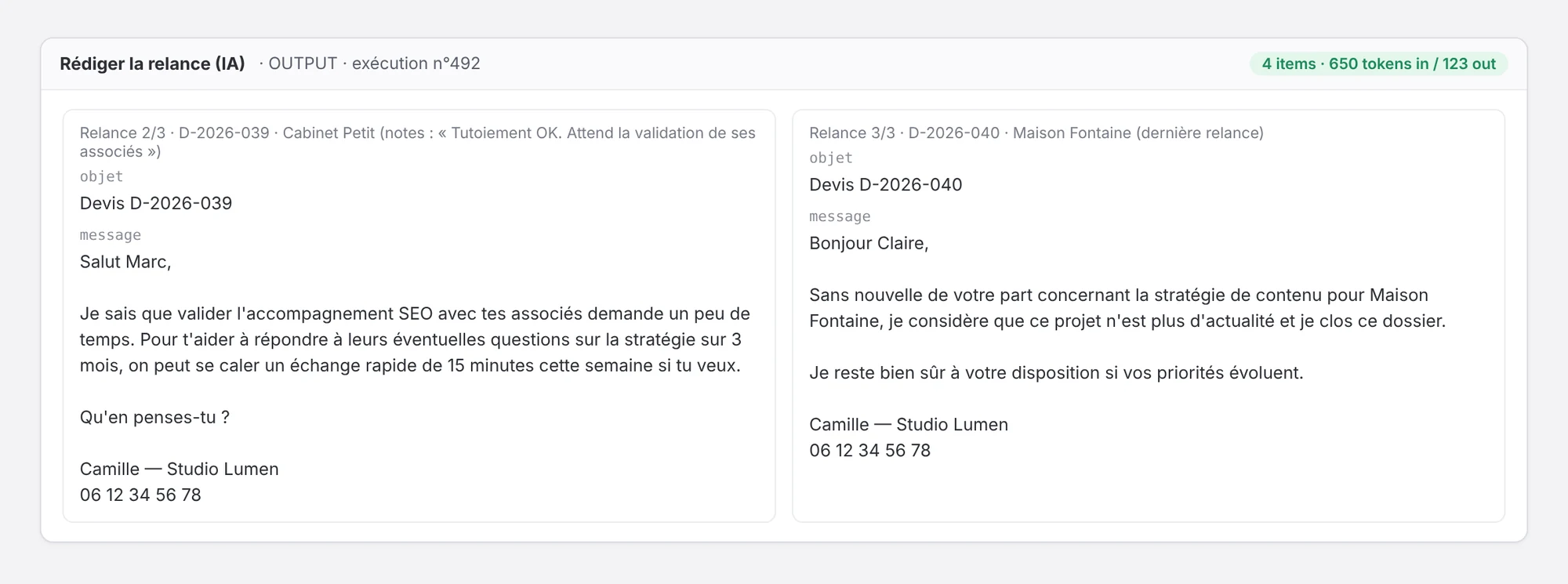Click the 'objet' field label in the D-2026-039 card
Screen dimensions: 1568x584
(x=101, y=176)
